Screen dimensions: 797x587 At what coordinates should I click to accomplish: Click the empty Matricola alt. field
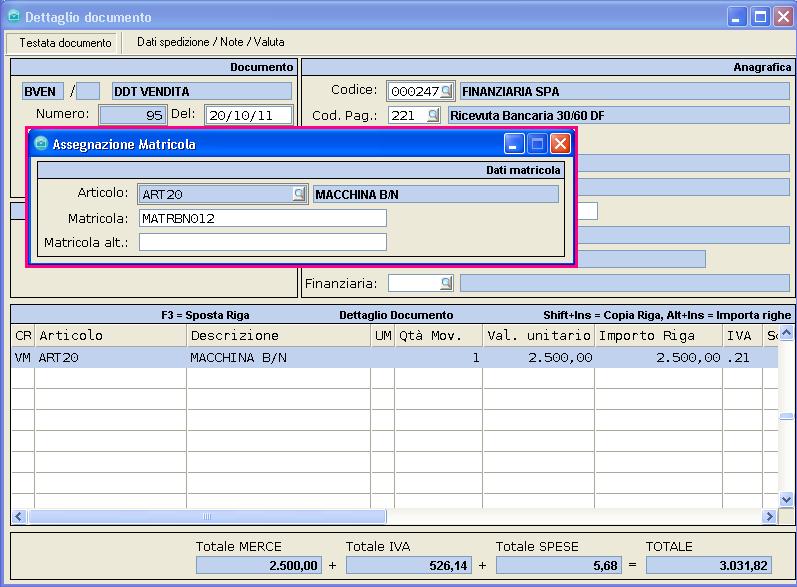[x=263, y=242]
